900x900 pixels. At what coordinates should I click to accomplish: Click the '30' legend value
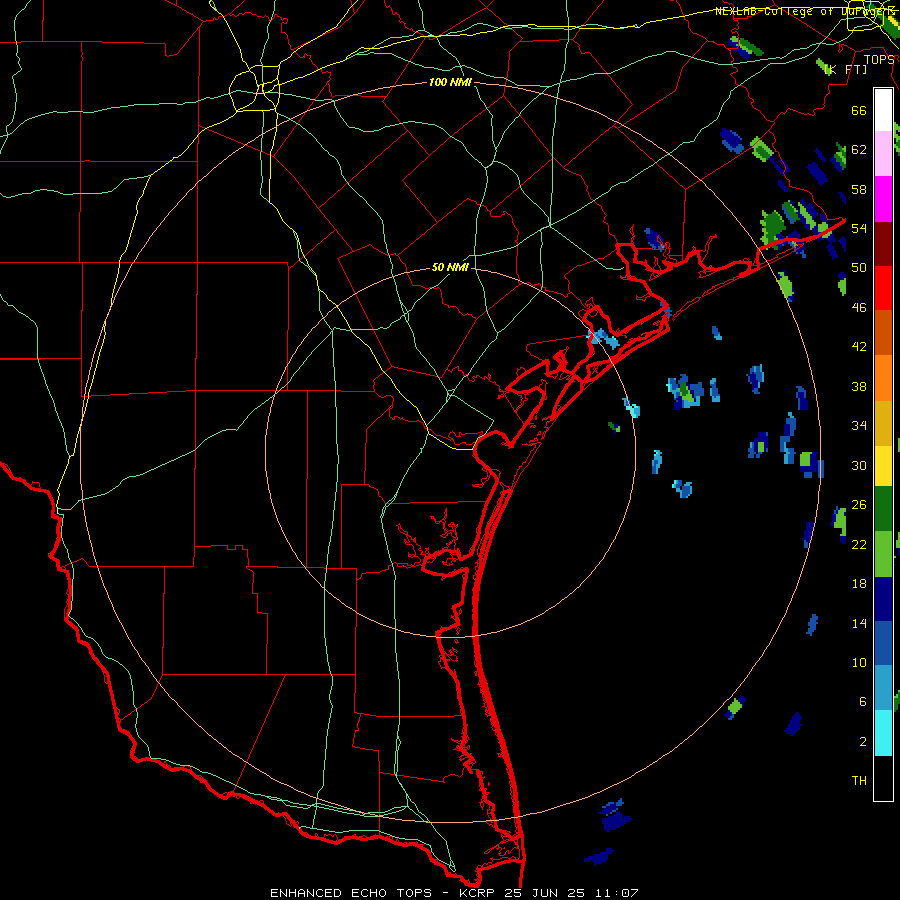[x=859, y=465]
